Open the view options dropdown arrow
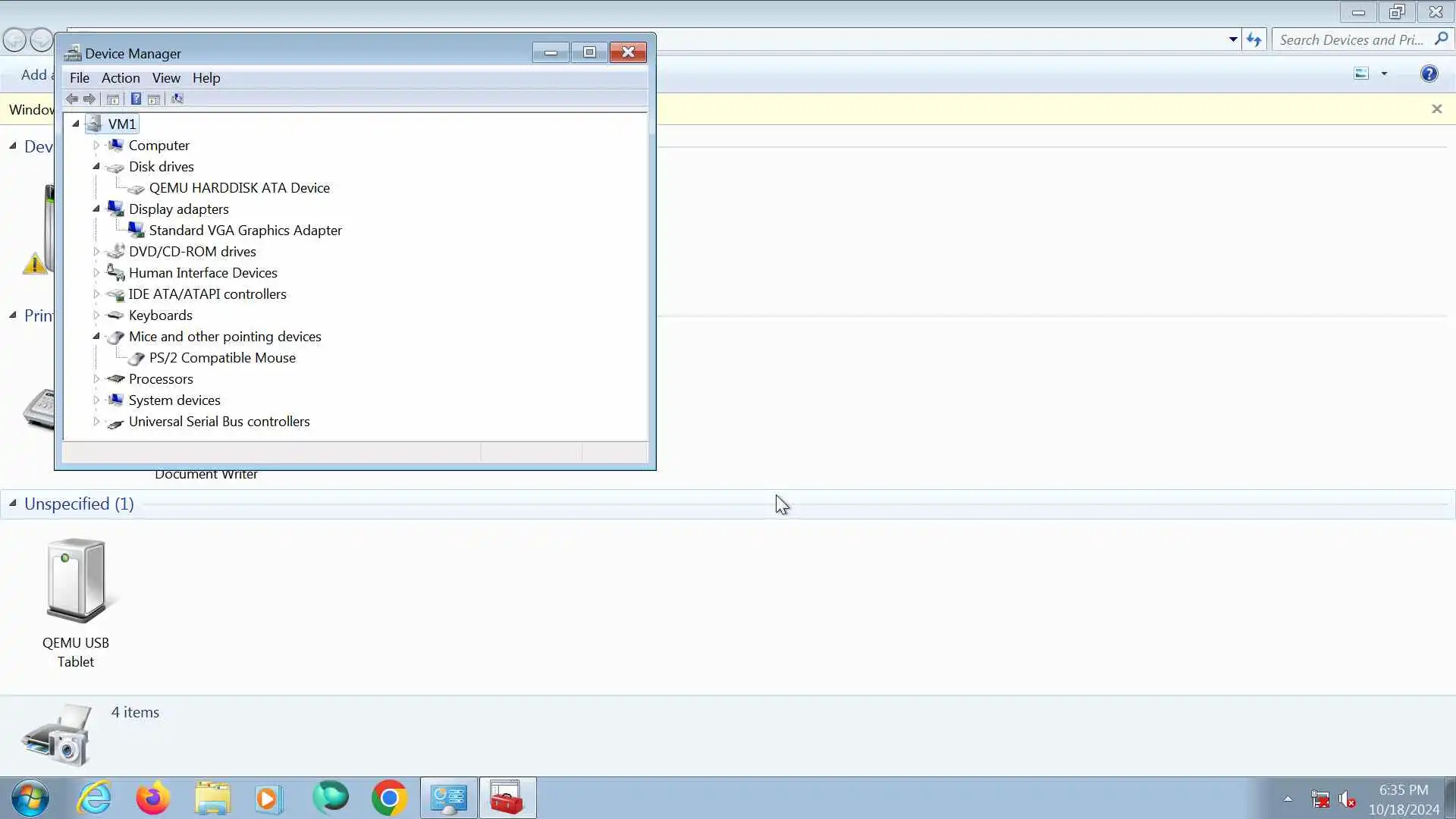1456x819 pixels. tap(1384, 74)
